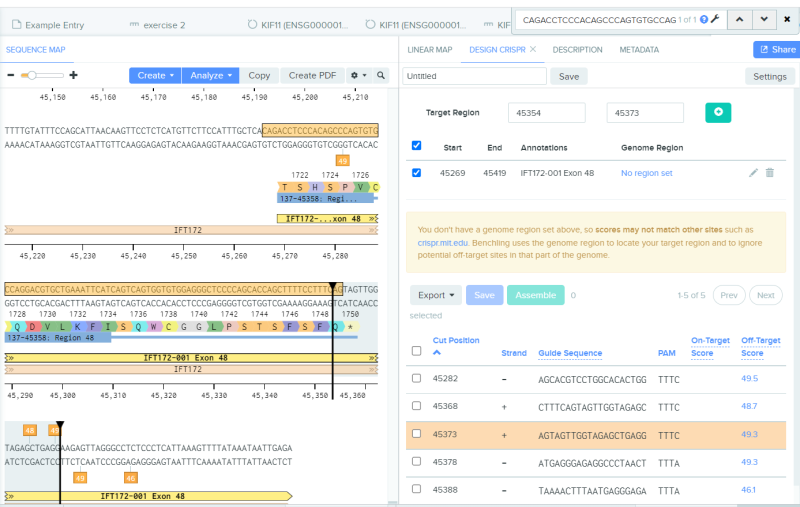The height and width of the screenshot is (507, 800).
Task: Edit the IFT172-001 Exon 48 region pencil
Action: [753, 173]
